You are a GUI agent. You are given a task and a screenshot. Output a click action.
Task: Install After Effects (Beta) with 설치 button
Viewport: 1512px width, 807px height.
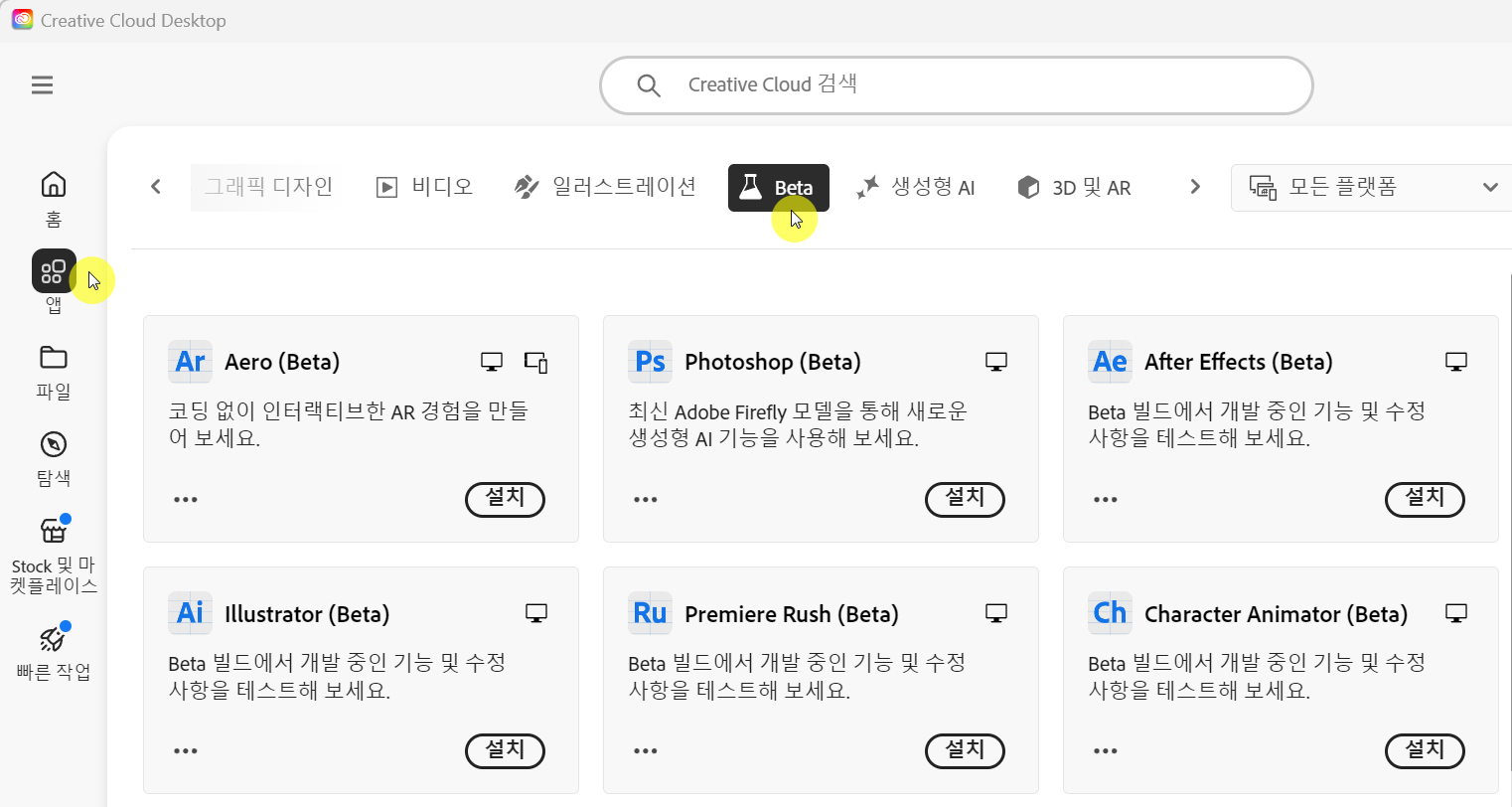(x=1425, y=499)
